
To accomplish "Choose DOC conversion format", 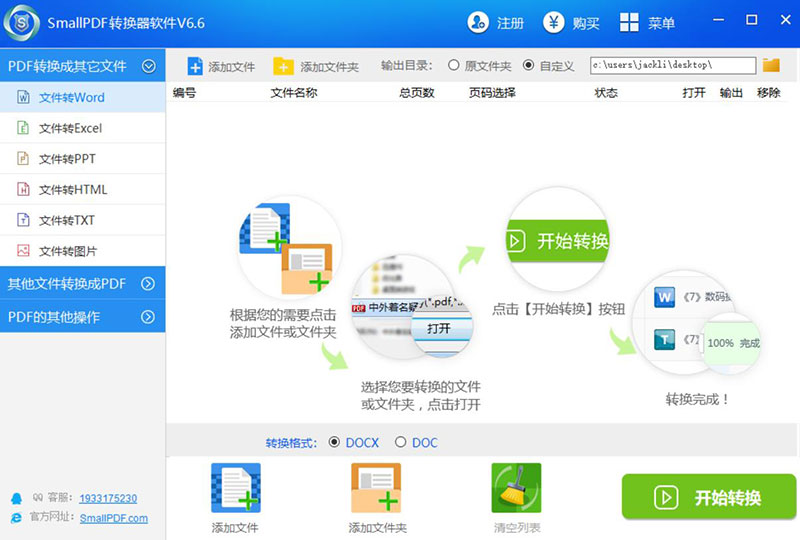I will coord(401,442).
